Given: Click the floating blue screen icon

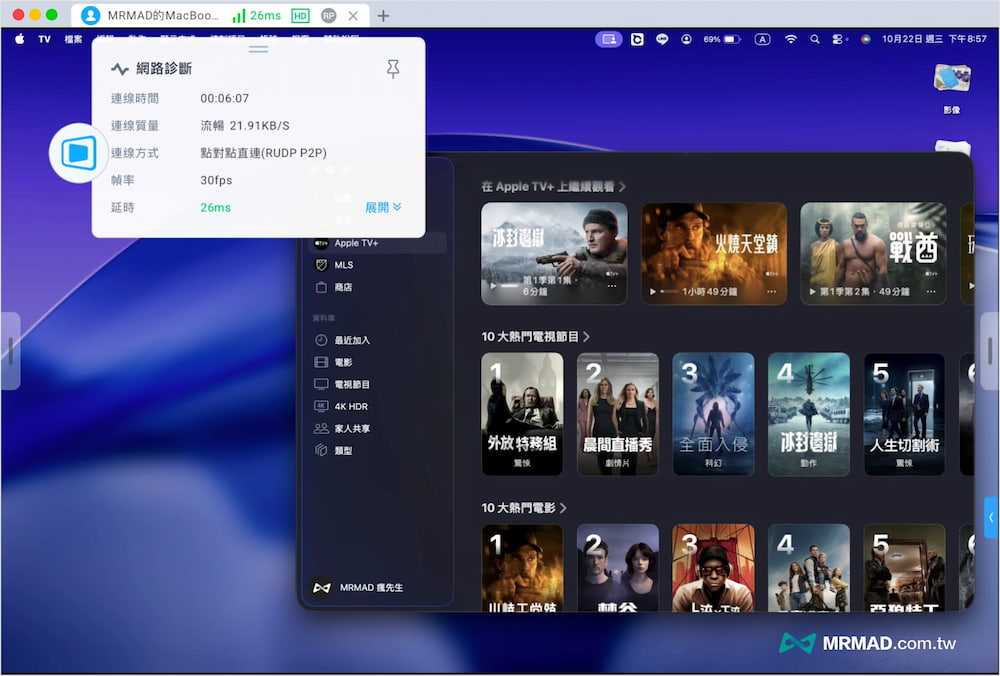Looking at the screenshot, I should (x=79, y=153).
